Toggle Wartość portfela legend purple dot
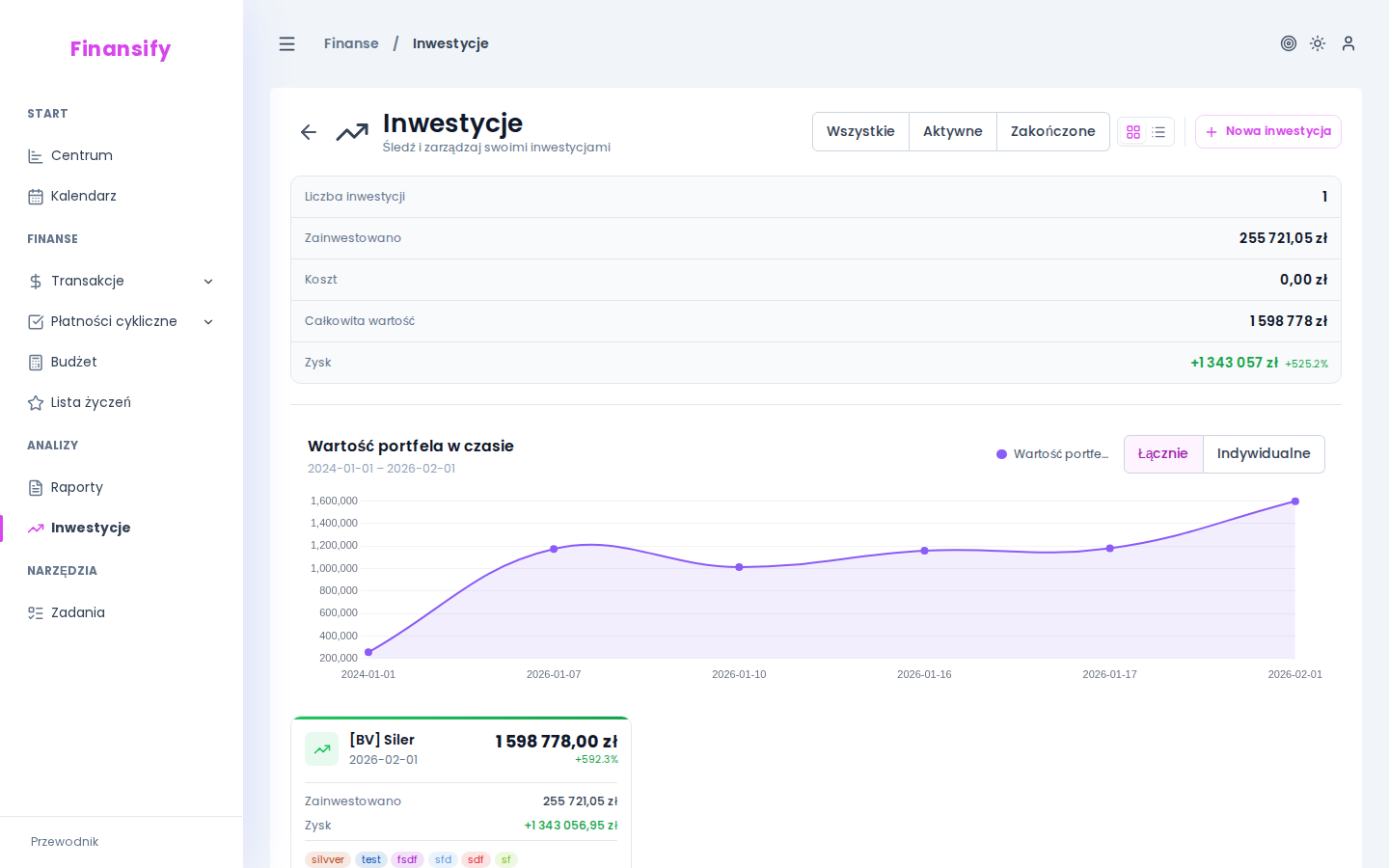Screen dimensions: 1389x868 (1001, 454)
